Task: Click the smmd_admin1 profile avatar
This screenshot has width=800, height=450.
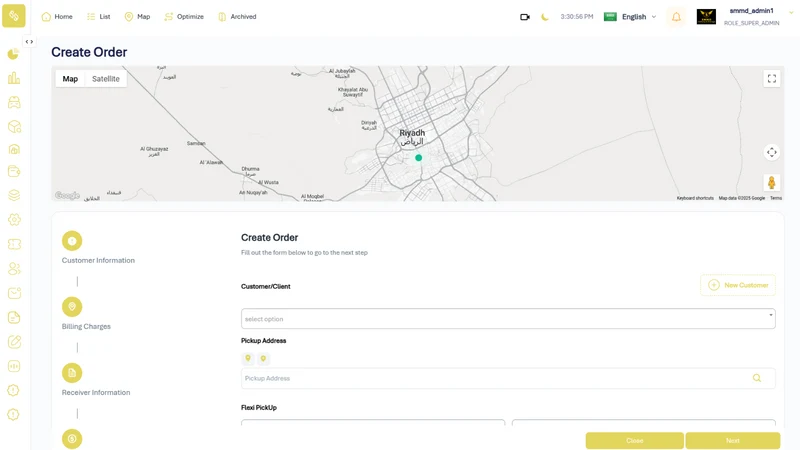Action: (706, 17)
